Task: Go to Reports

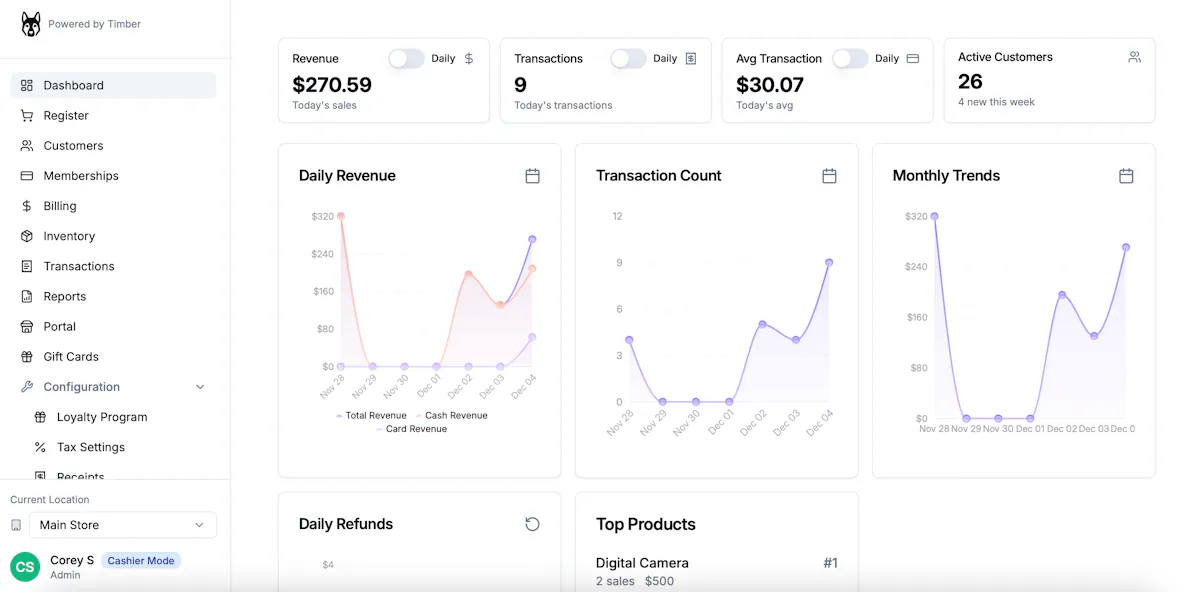Action: (x=113, y=296)
